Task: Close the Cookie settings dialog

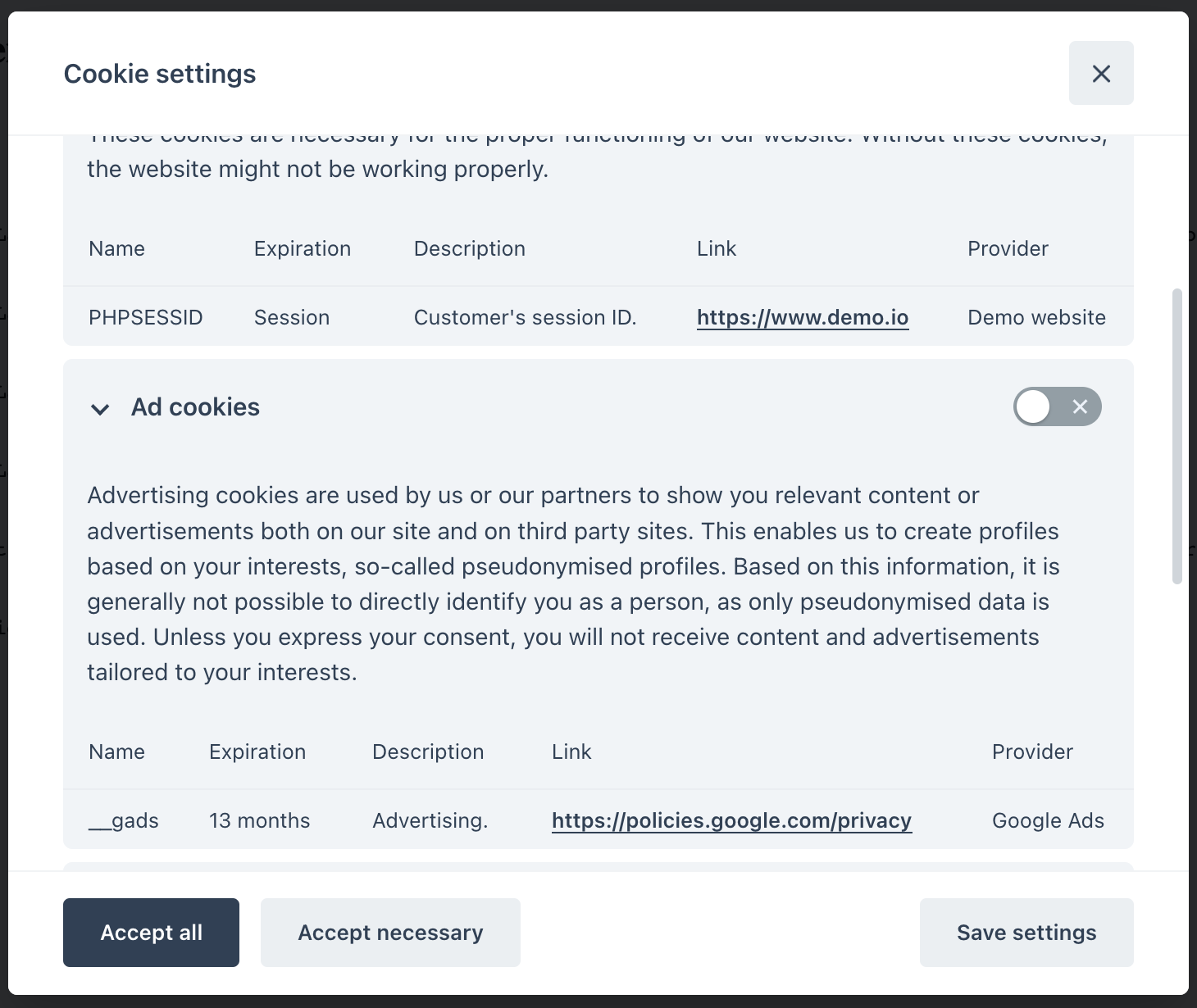Action: (x=1101, y=74)
